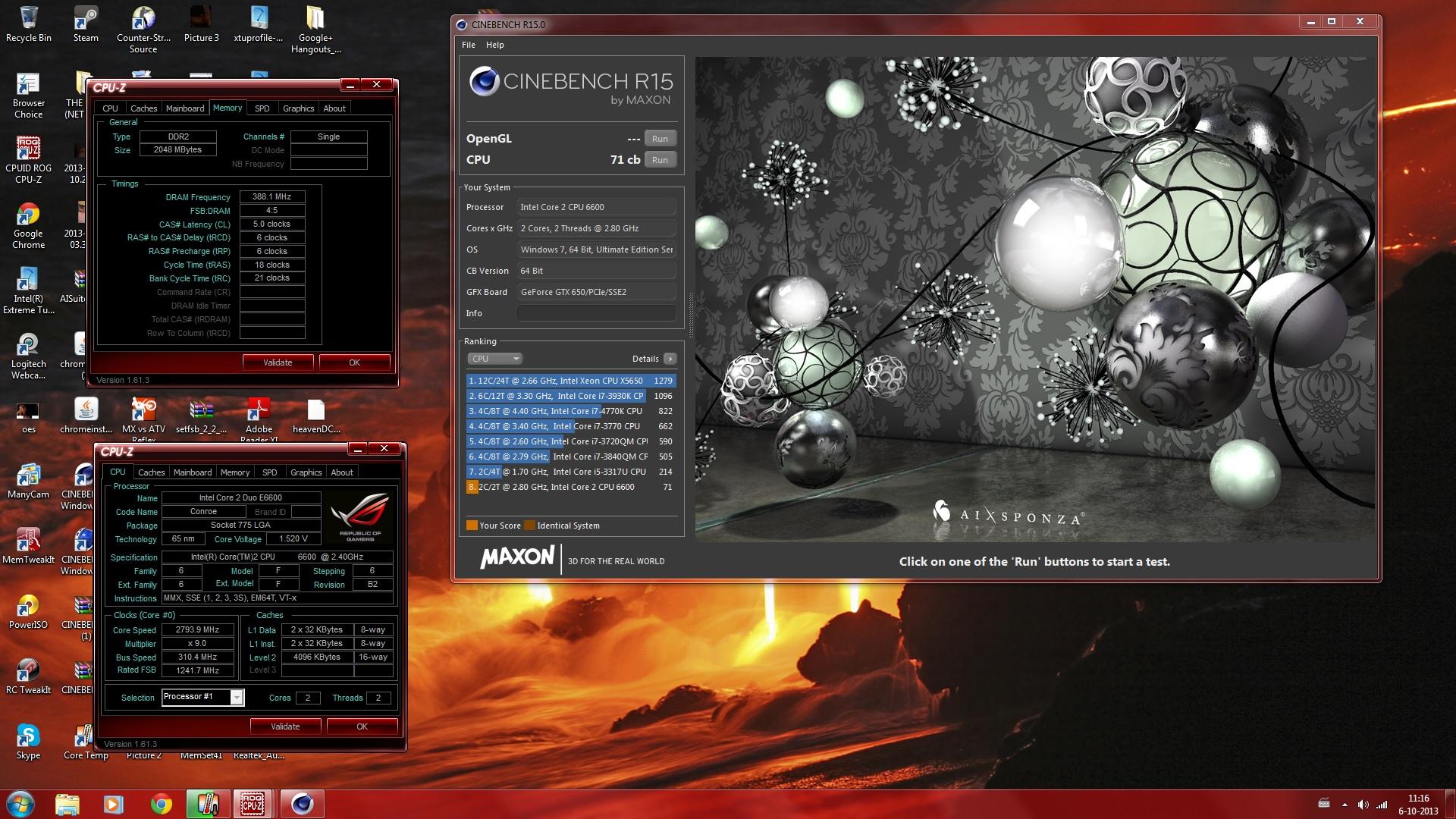This screenshot has width=1456, height=819.
Task: Open Cinebench File menu
Action: (x=469, y=45)
